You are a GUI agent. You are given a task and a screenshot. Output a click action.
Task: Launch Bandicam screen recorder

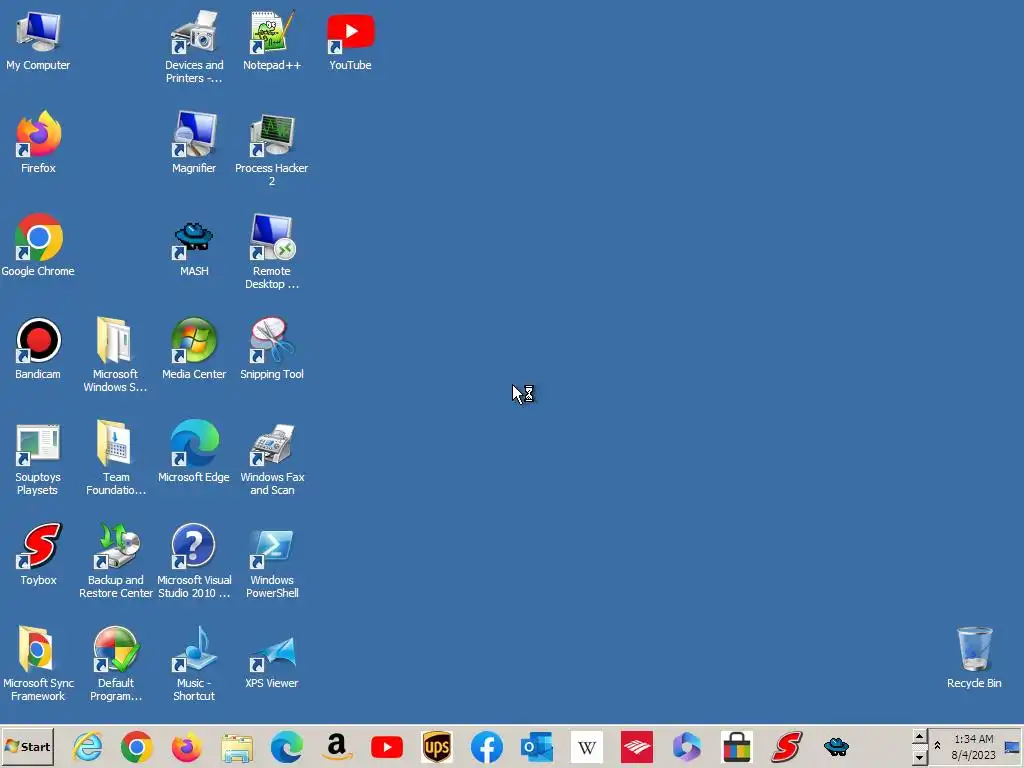pyautogui.click(x=38, y=349)
